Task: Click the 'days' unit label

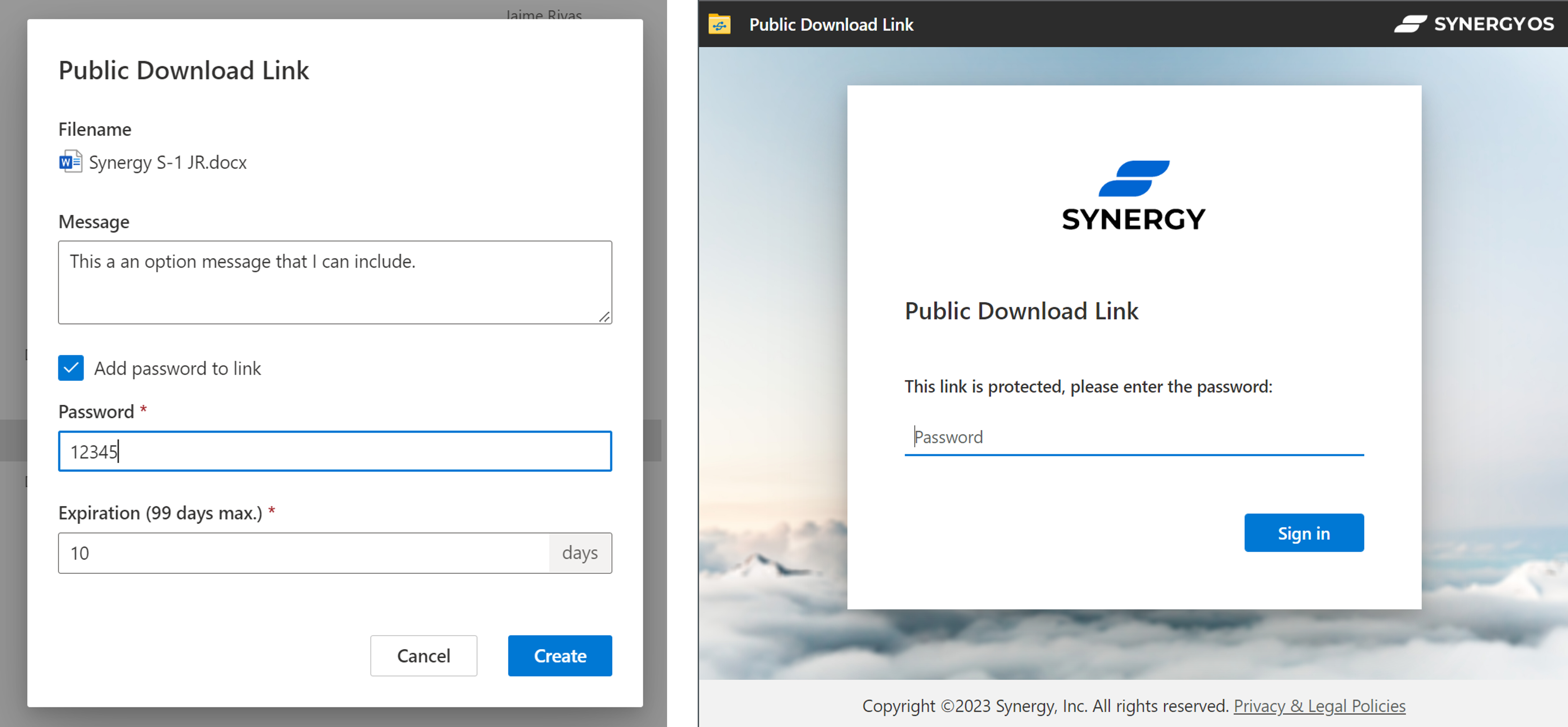Action: click(x=580, y=553)
